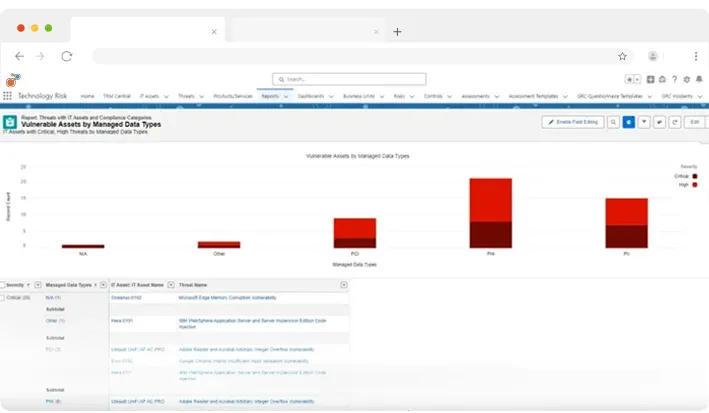The height and width of the screenshot is (413, 709).
Task: Click the PCI bar's High segment
Action: coord(355,228)
